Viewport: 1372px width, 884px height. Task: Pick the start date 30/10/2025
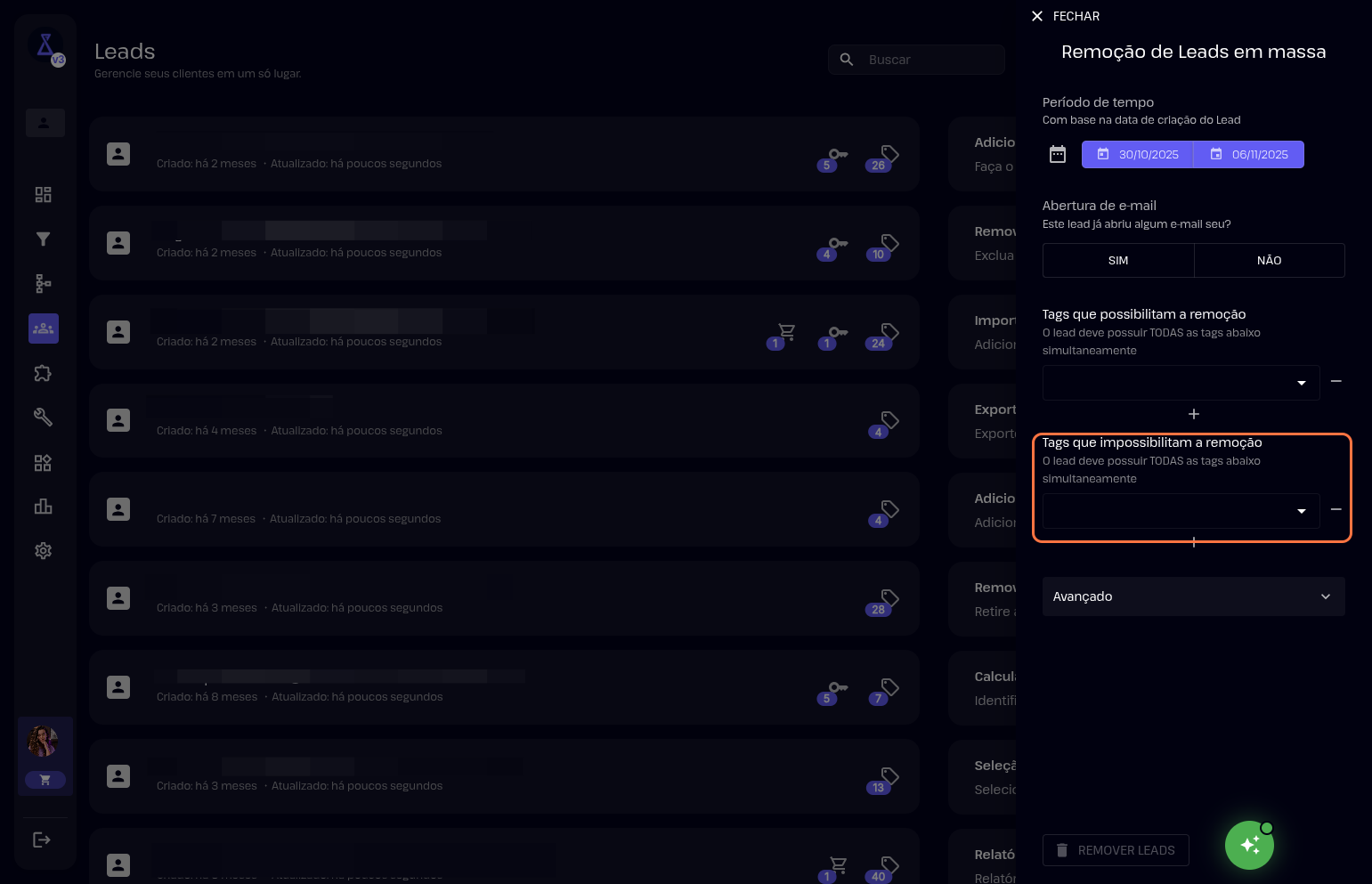tap(1138, 155)
